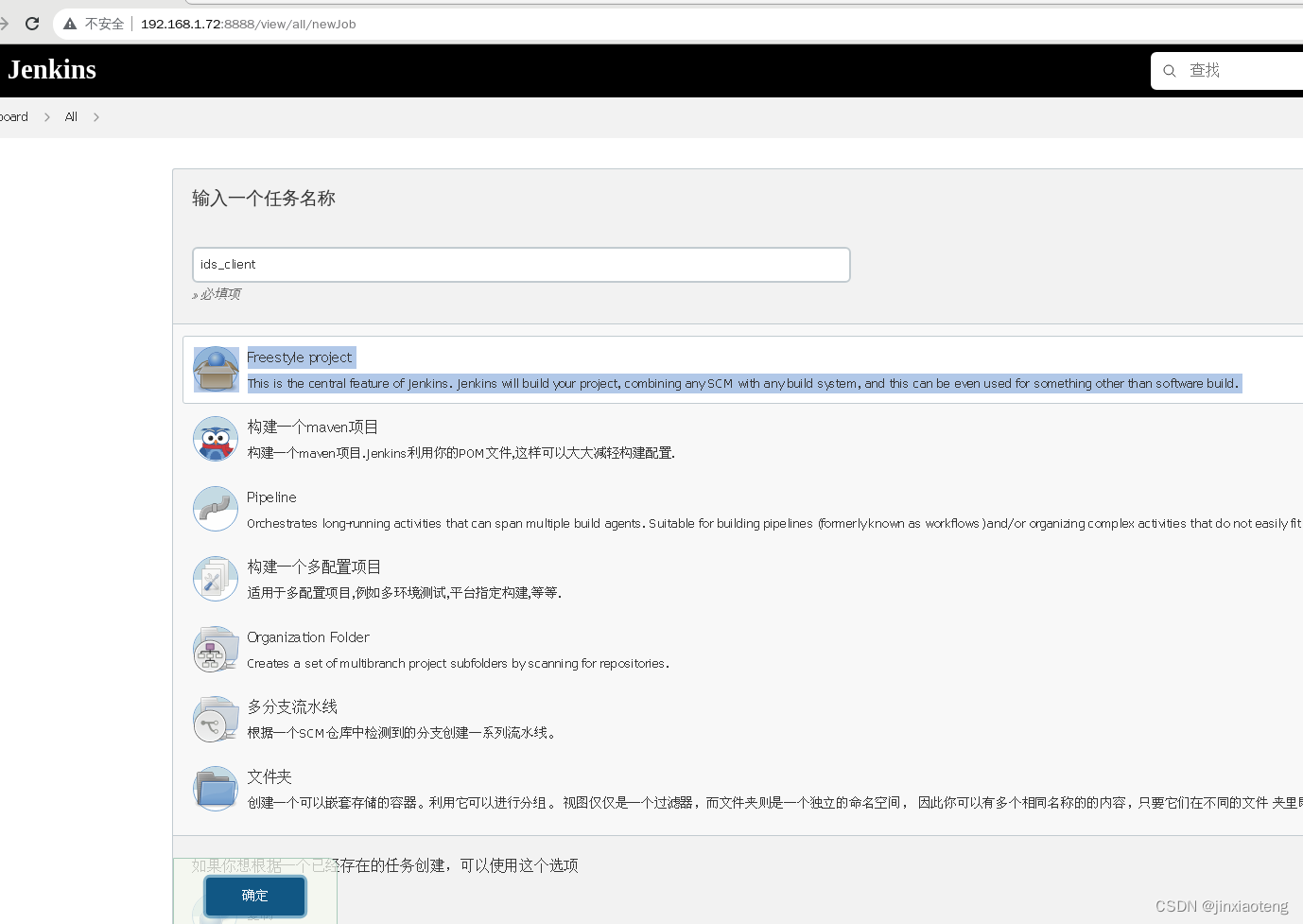Pick the multi-configuration project icon
Screen dimensions: 1303x924
pyautogui.click(x=216, y=579)
